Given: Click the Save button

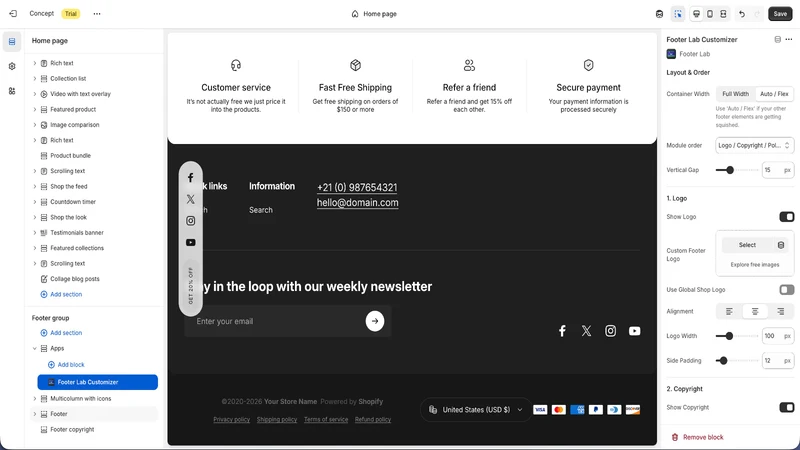Looking at the screenshot, I should point(780,14).
